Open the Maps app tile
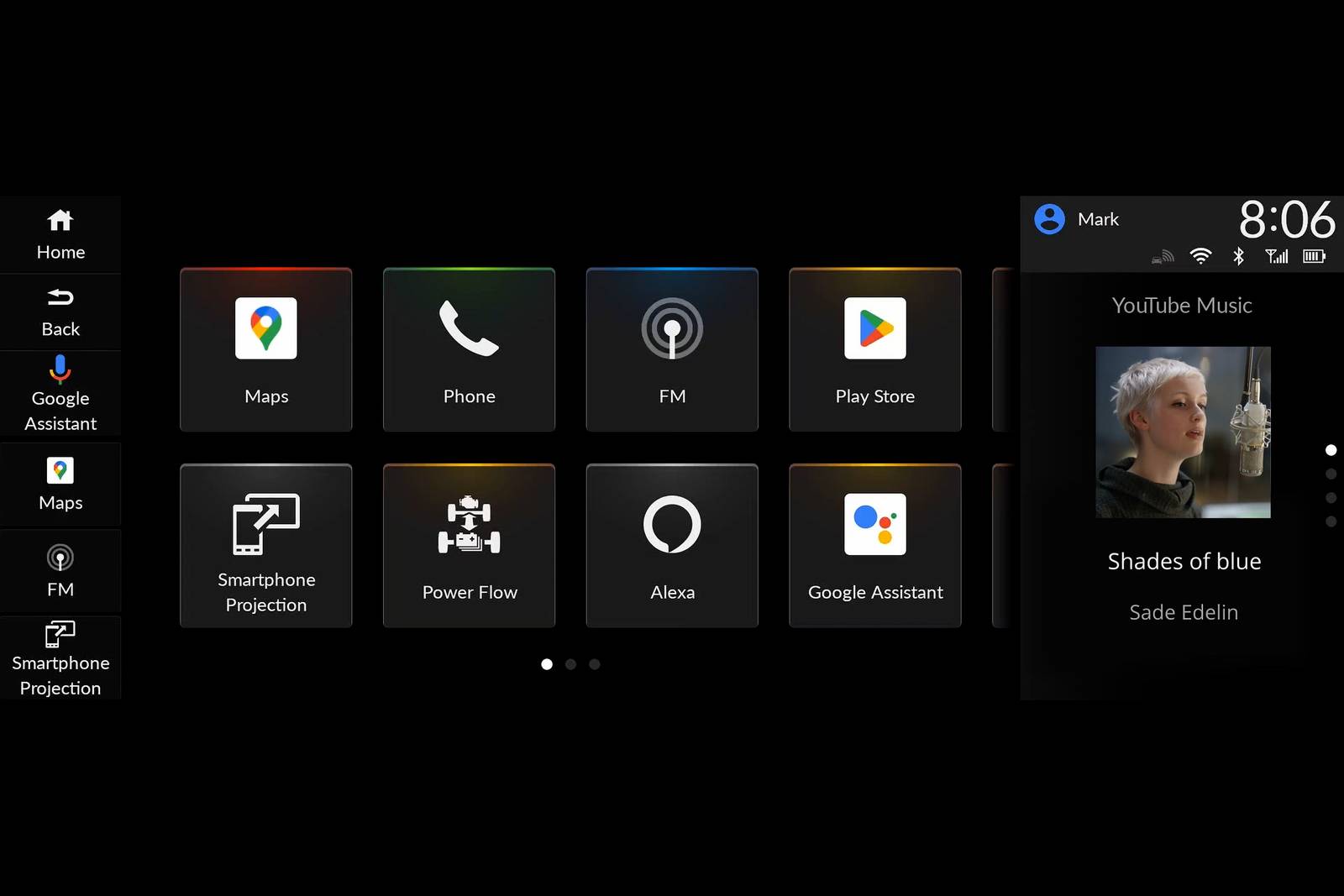The height and width of the screenshot is (896, 1344). (x=265, y=349)
